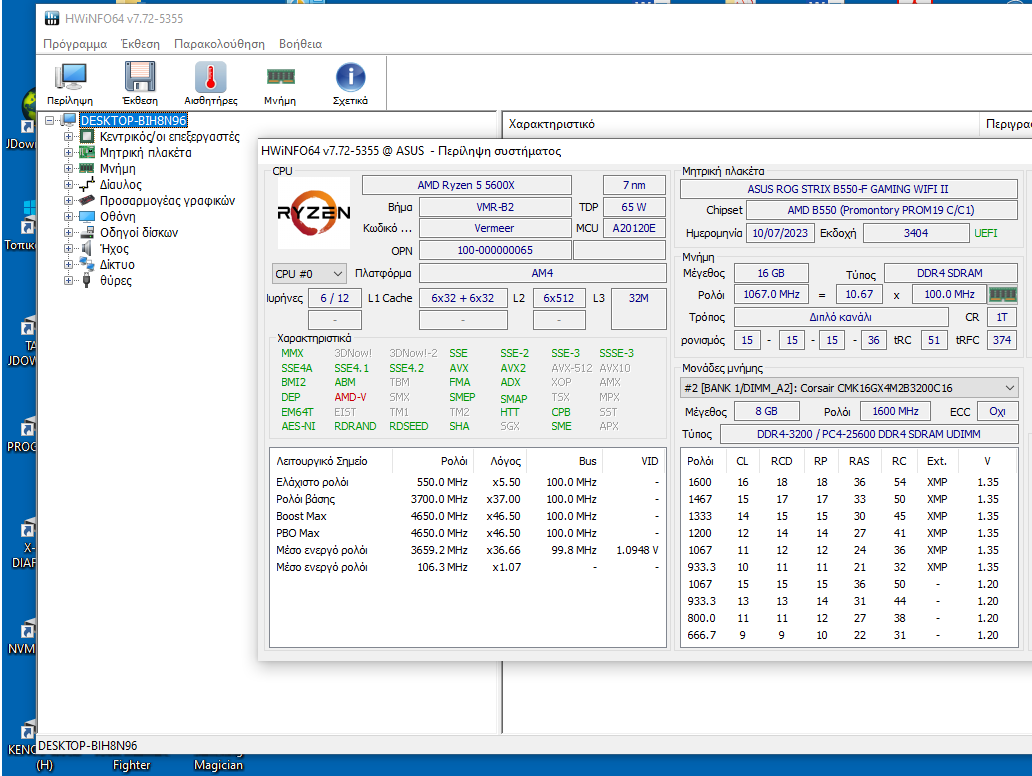This screenshot has height=776, width=1032.
Task: Open the Έκθεση menu in menu bar
Action: (140, 44)
